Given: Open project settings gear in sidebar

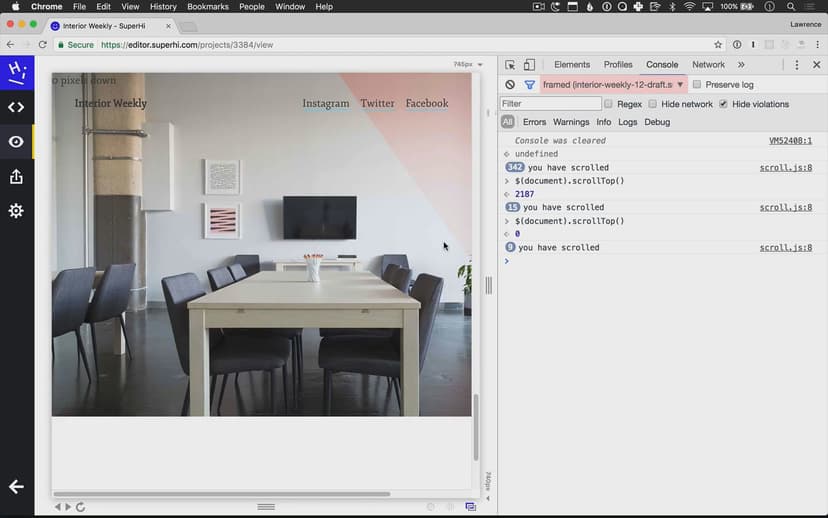Looking at the screenshot, I should click(16, 211).
